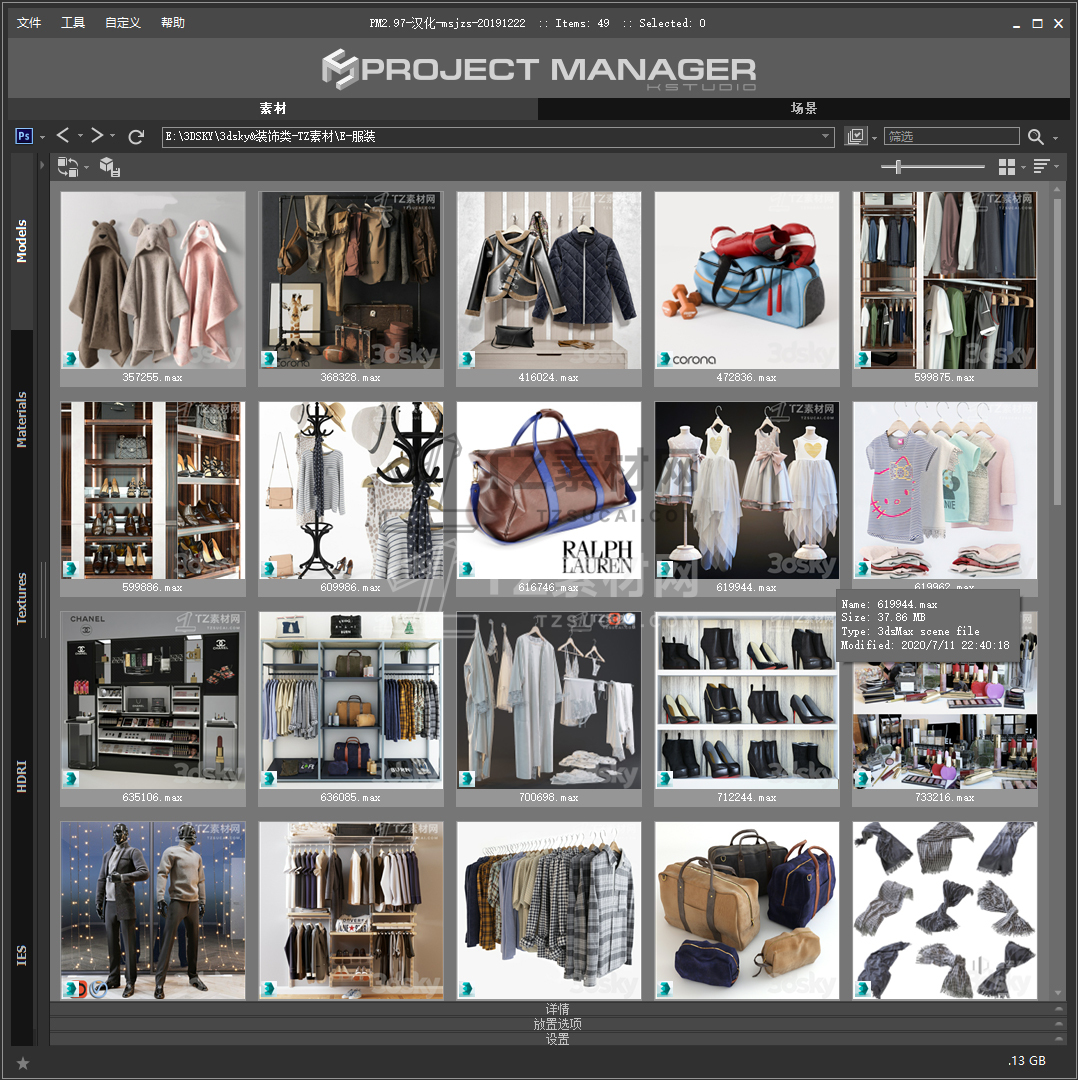Image resolution: width=1078 pixels, height=1080 pixels.
Task: Open the 工具 menu
Action: click(73, 23)
